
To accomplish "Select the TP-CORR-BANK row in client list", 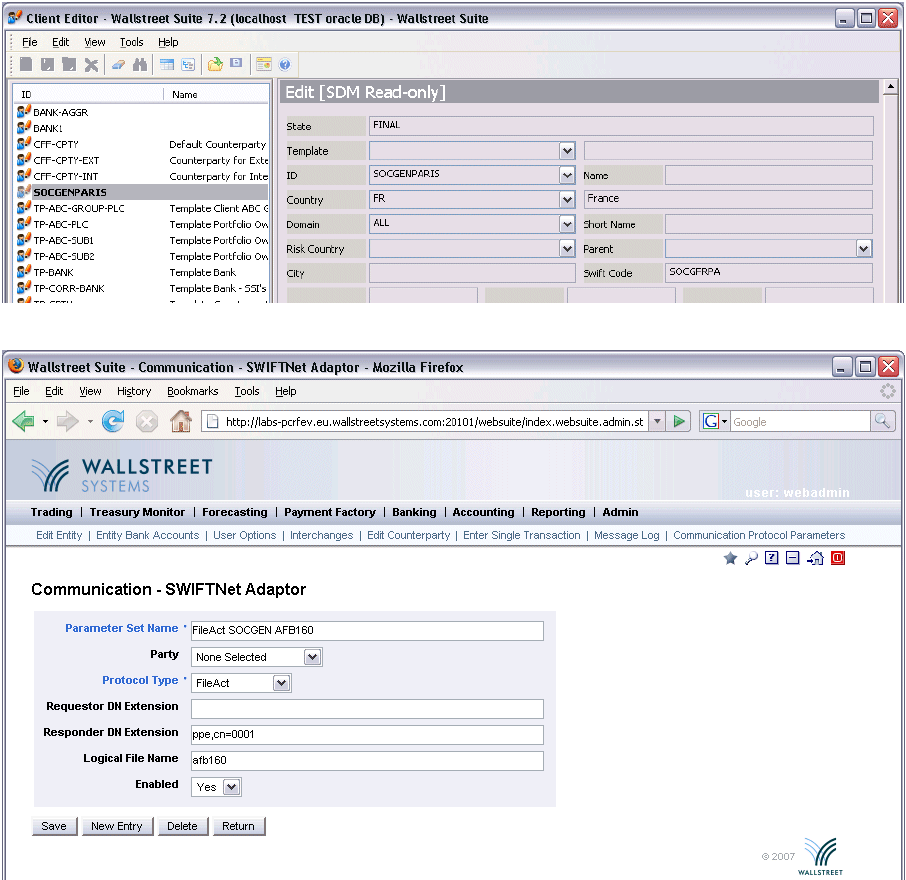I will point(142,288).
